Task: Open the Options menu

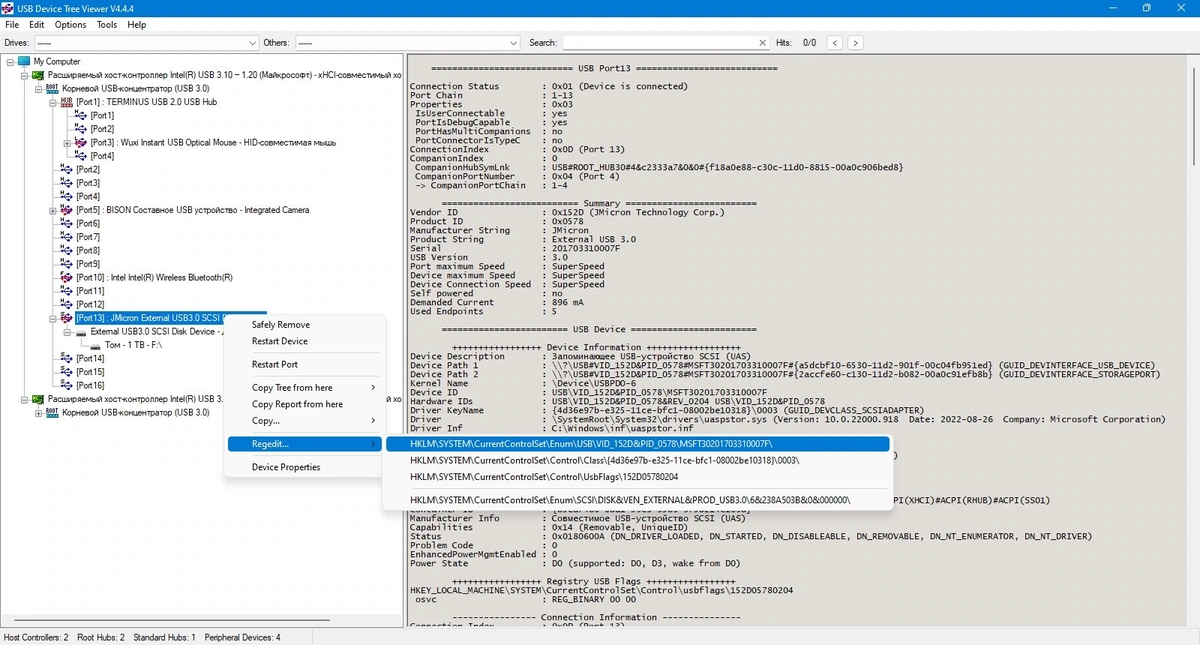Action: [70, 24]
